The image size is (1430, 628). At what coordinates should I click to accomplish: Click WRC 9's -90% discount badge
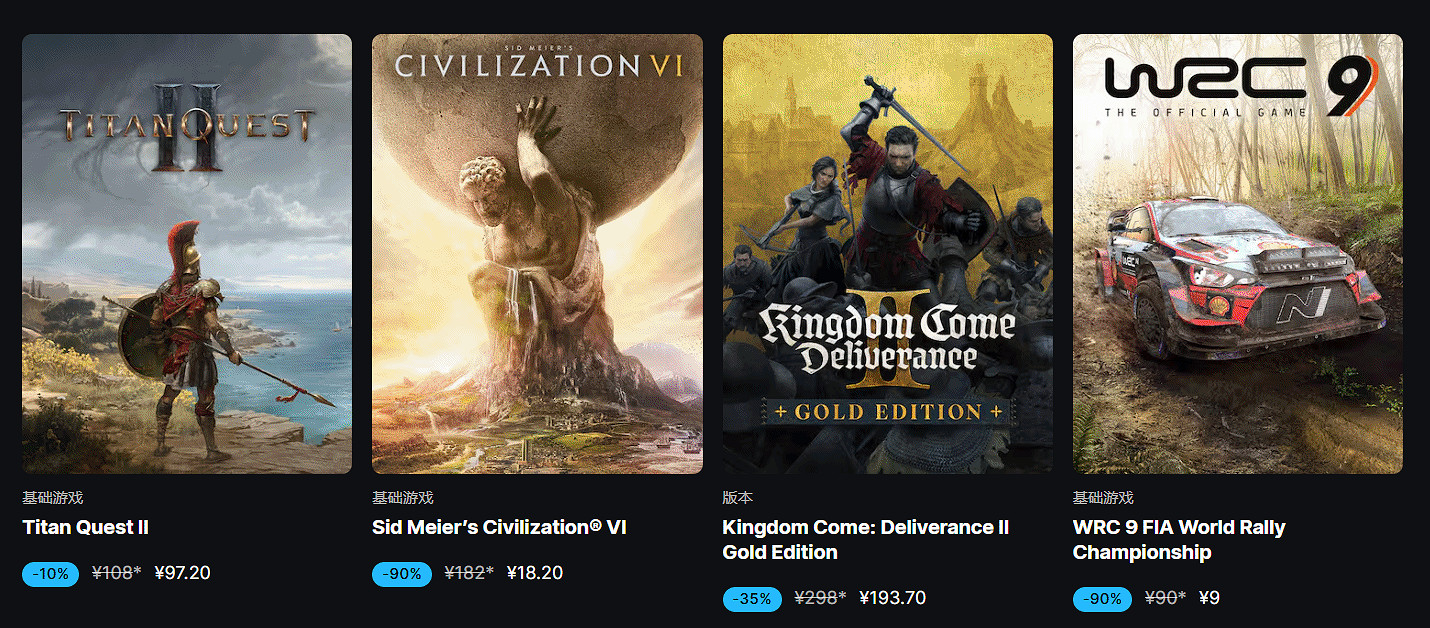point(1102,599)
